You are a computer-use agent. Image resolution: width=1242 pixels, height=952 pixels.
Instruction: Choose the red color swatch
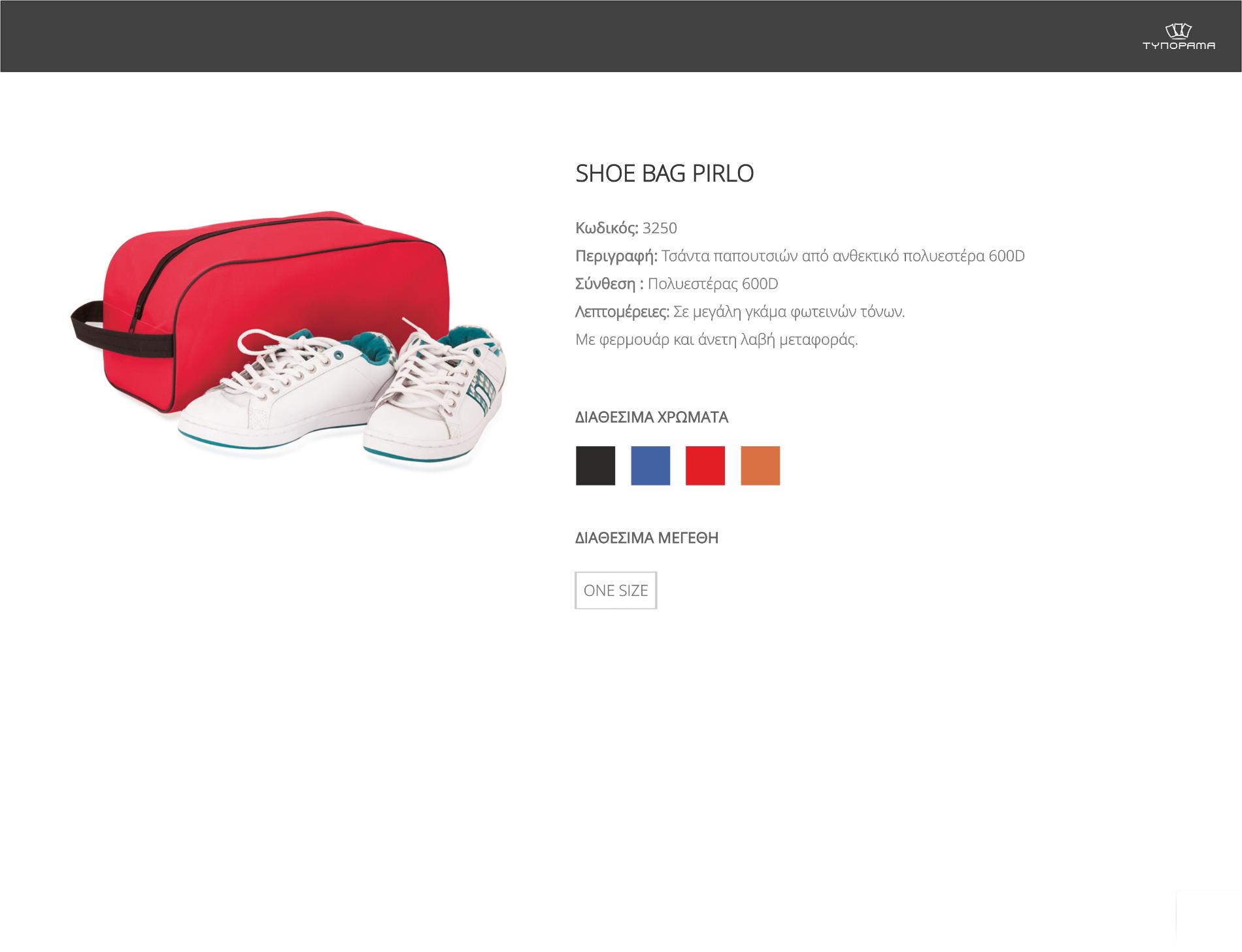tap(705, 466)
